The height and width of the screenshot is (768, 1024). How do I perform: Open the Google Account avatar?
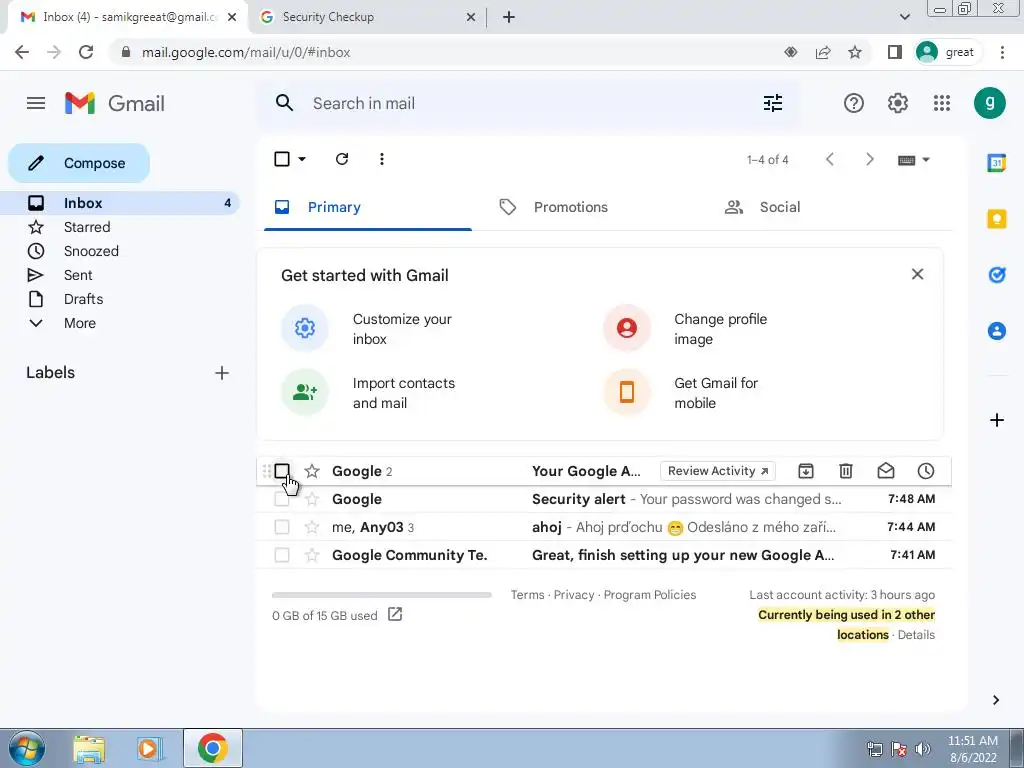pos(989,103)
